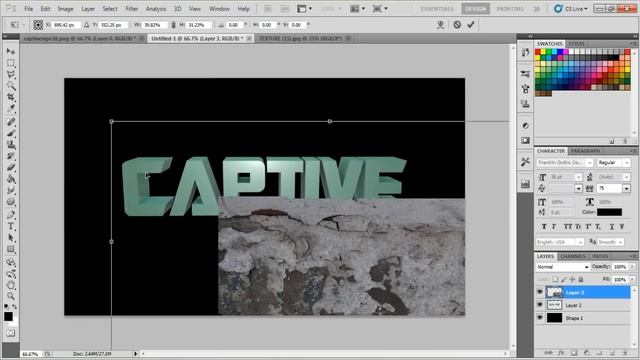Screen dimensions: 640x360
Task: Open CS Live button
Action: tap(571, 9)
